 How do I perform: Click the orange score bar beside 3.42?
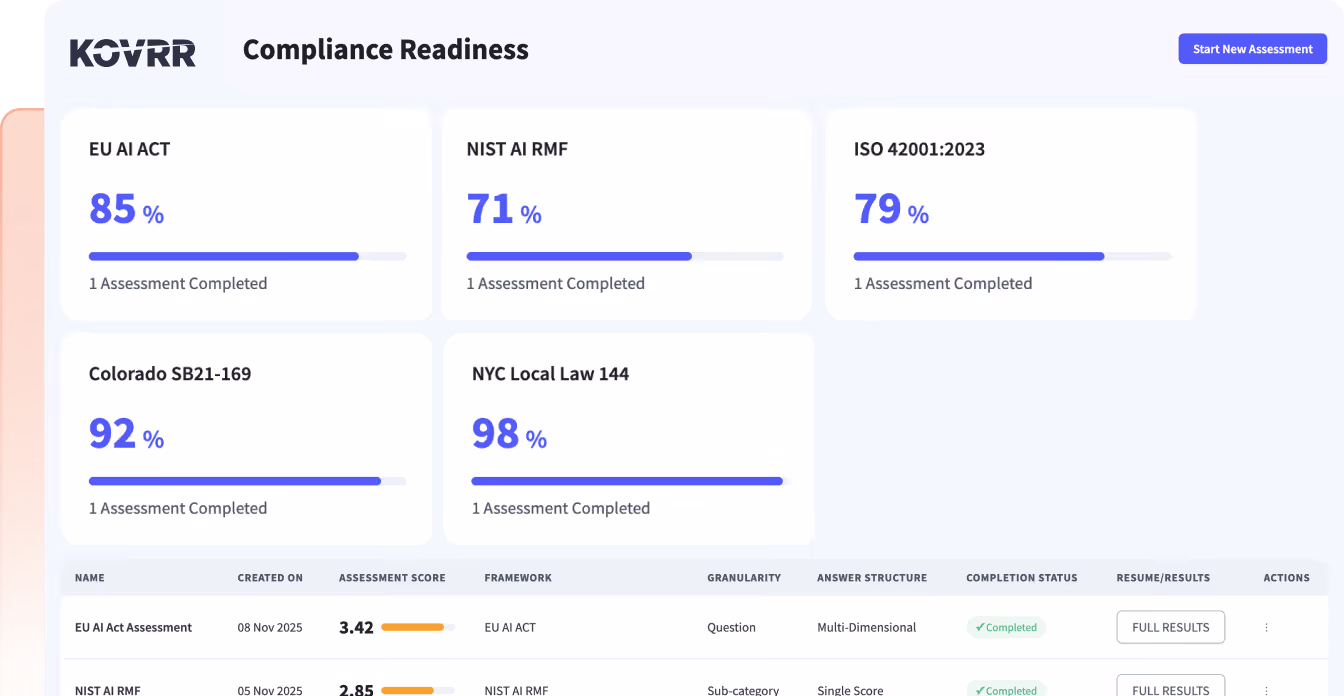[x=418, y=628]
